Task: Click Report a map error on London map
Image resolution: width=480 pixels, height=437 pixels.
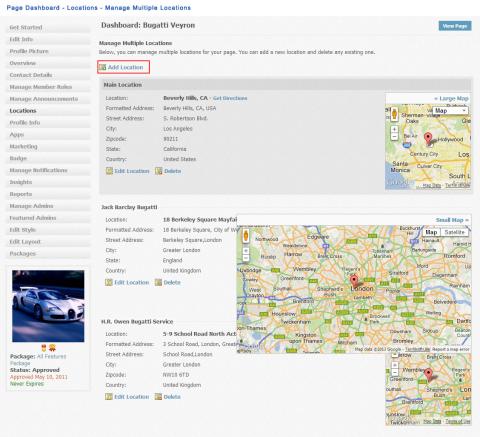Action: (x=451, y=349)
